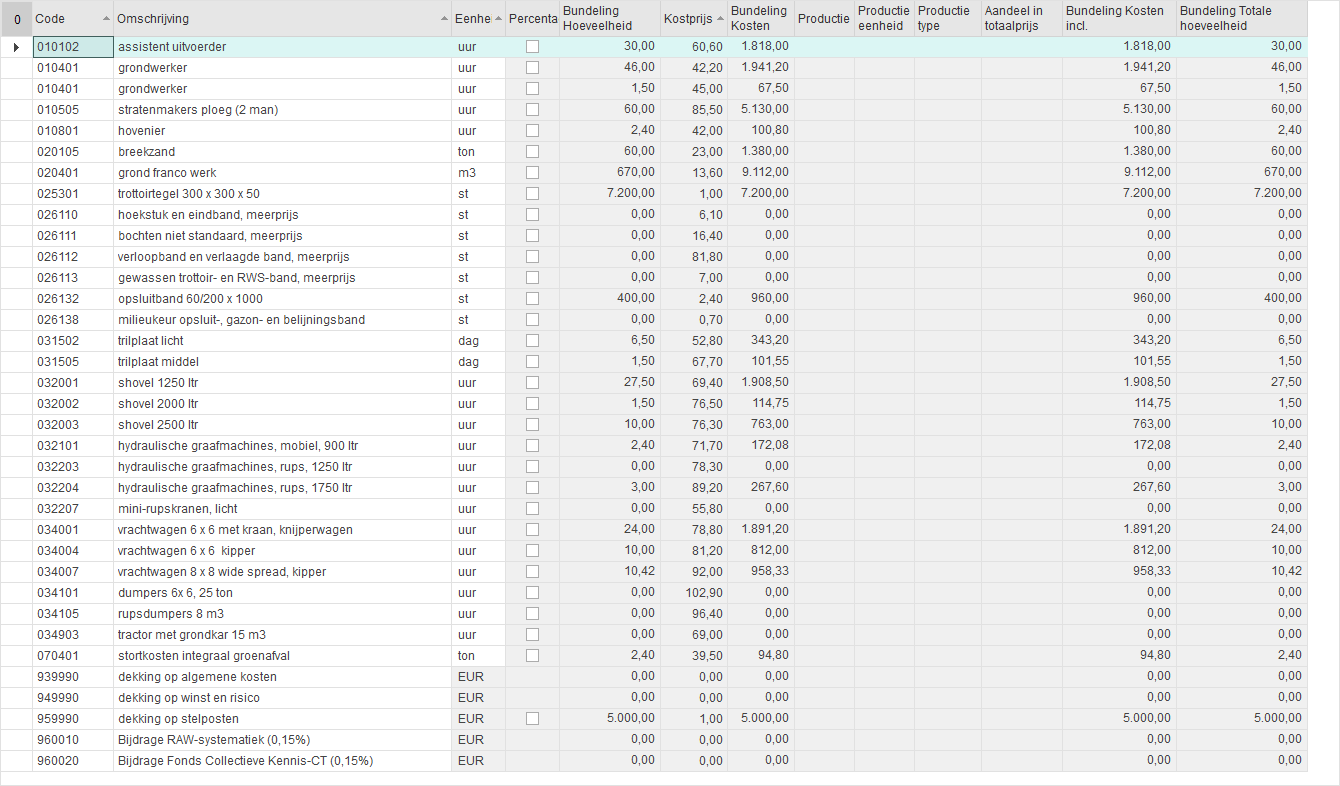Click the Bundeling Totale hoeveelheid column header
The width and height of the screenshot is (1340, 786).
[1241, 19]
